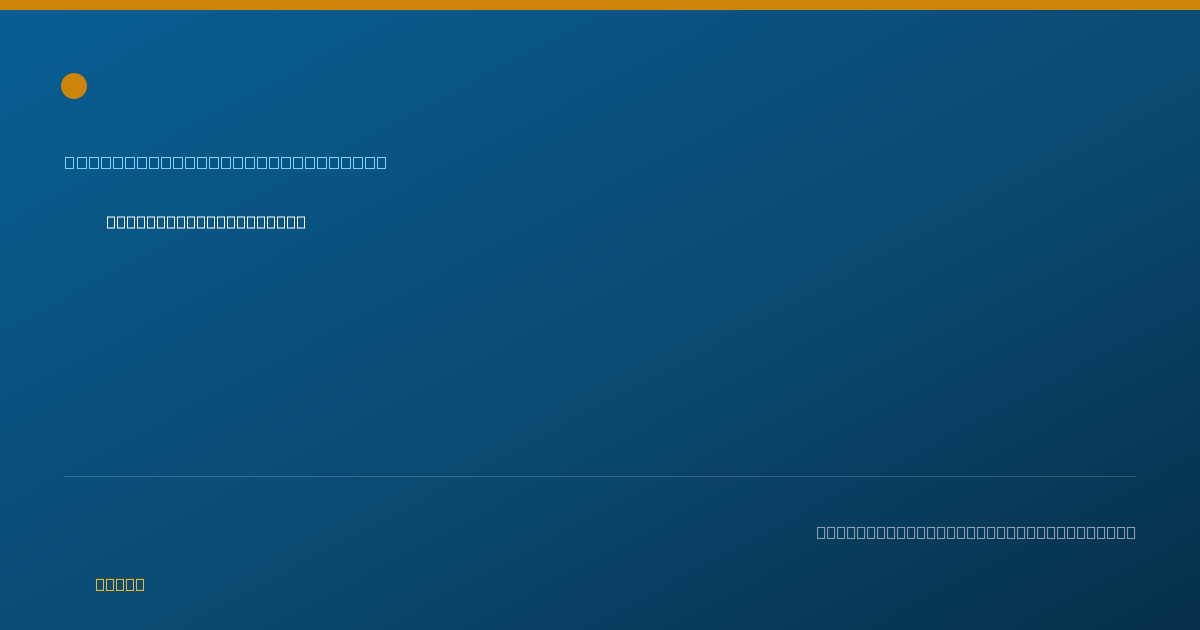Click the thin horizontal divider line
The image size is (1200, 630).
coord(600,476)
